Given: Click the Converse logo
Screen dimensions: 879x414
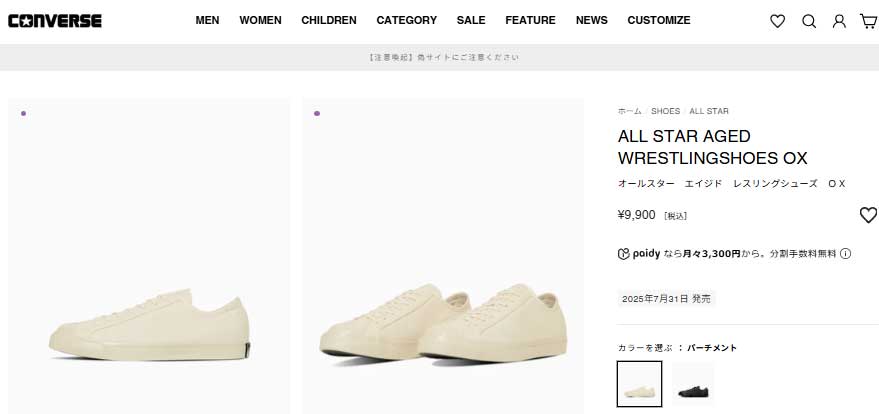Looking at the screenshot, I should tap(54, 20).
